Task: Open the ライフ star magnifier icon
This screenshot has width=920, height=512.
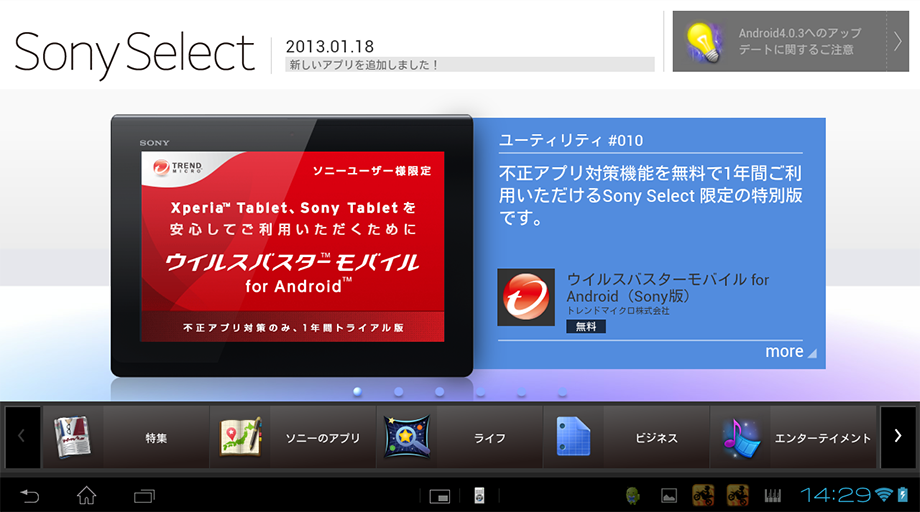Action: click(407, 436)
